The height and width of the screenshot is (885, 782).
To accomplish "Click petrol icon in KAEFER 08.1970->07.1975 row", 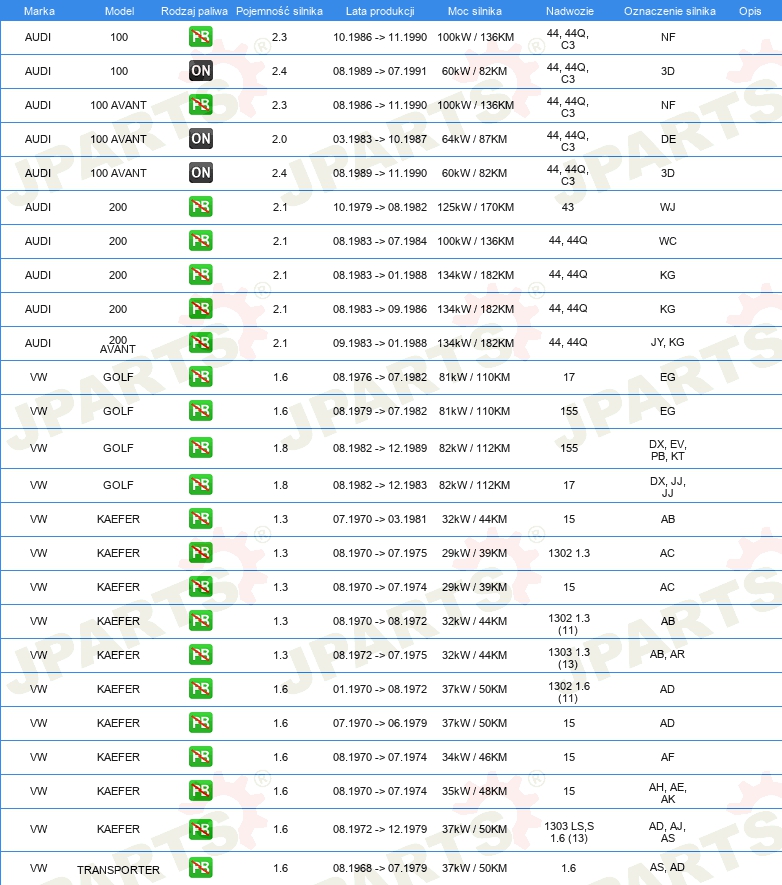I will [x=201, y=553].
